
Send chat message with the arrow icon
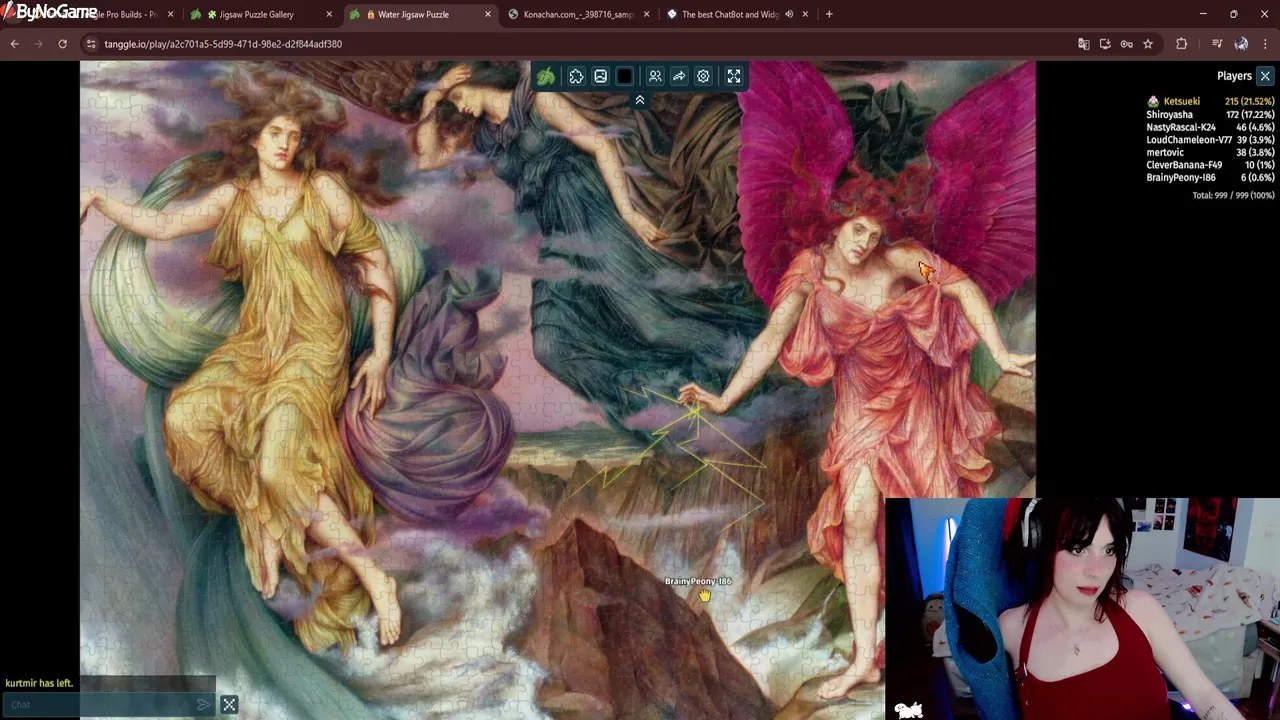pos(204,705)
